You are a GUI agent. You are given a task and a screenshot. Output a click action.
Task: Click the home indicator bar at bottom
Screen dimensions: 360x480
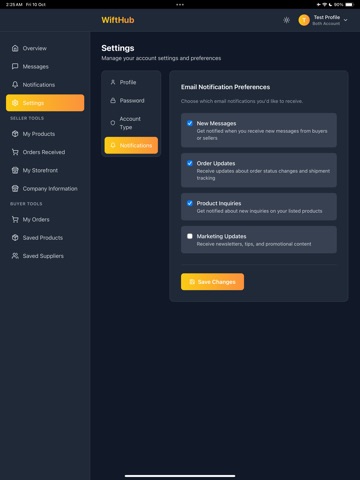click(180, 476)
